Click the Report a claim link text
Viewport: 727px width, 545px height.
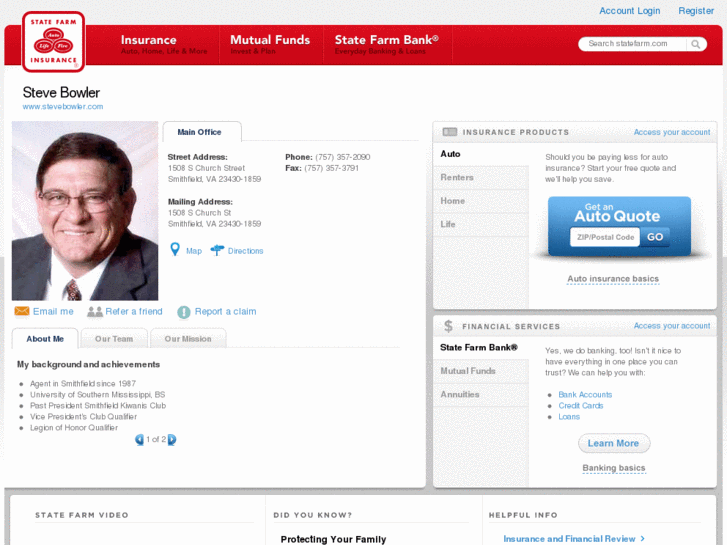tap(225, 311)
